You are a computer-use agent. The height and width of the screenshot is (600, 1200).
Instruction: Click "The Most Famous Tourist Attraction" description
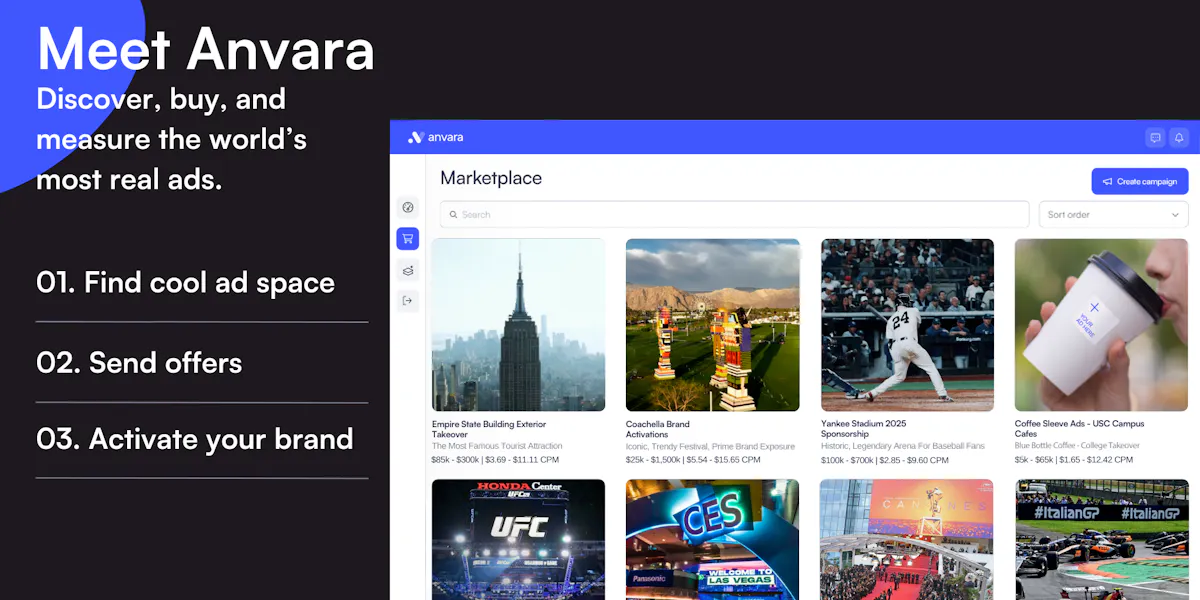(497, 446)
